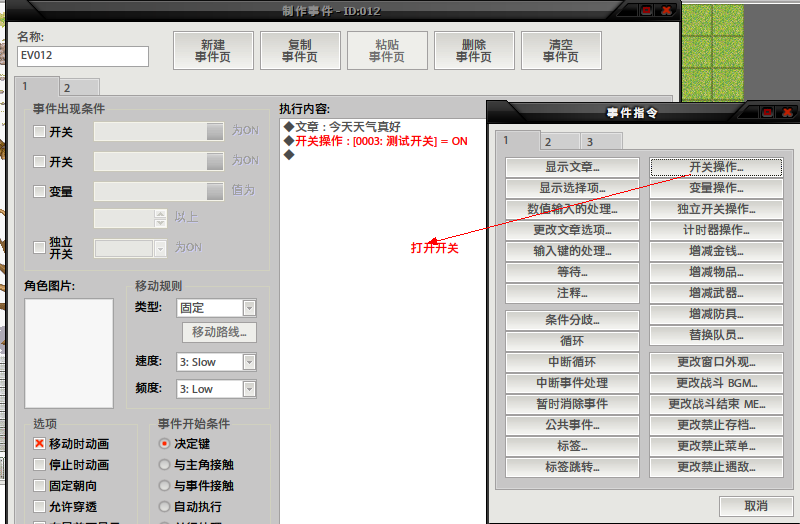Click the 增减金钱 command button

pyautogui.click(x=716, y=251)
